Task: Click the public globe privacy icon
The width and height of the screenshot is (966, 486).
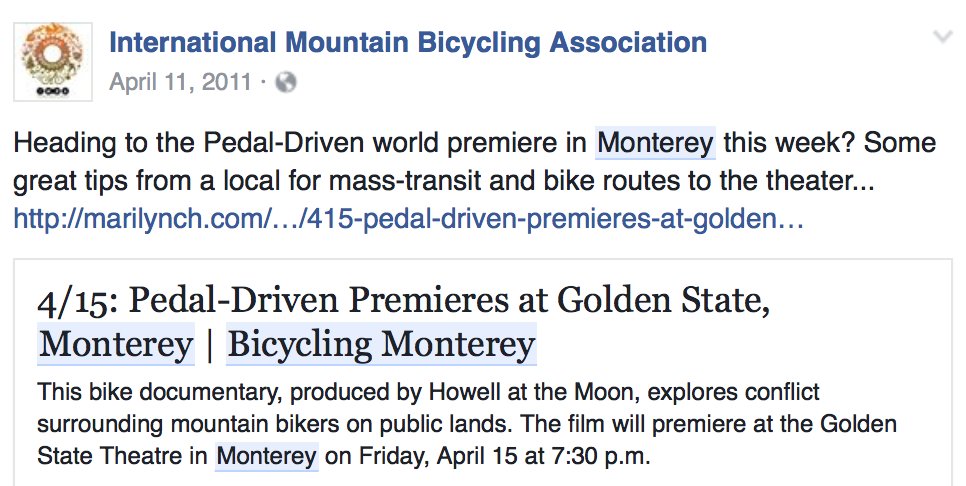Action: click(286, 83)
